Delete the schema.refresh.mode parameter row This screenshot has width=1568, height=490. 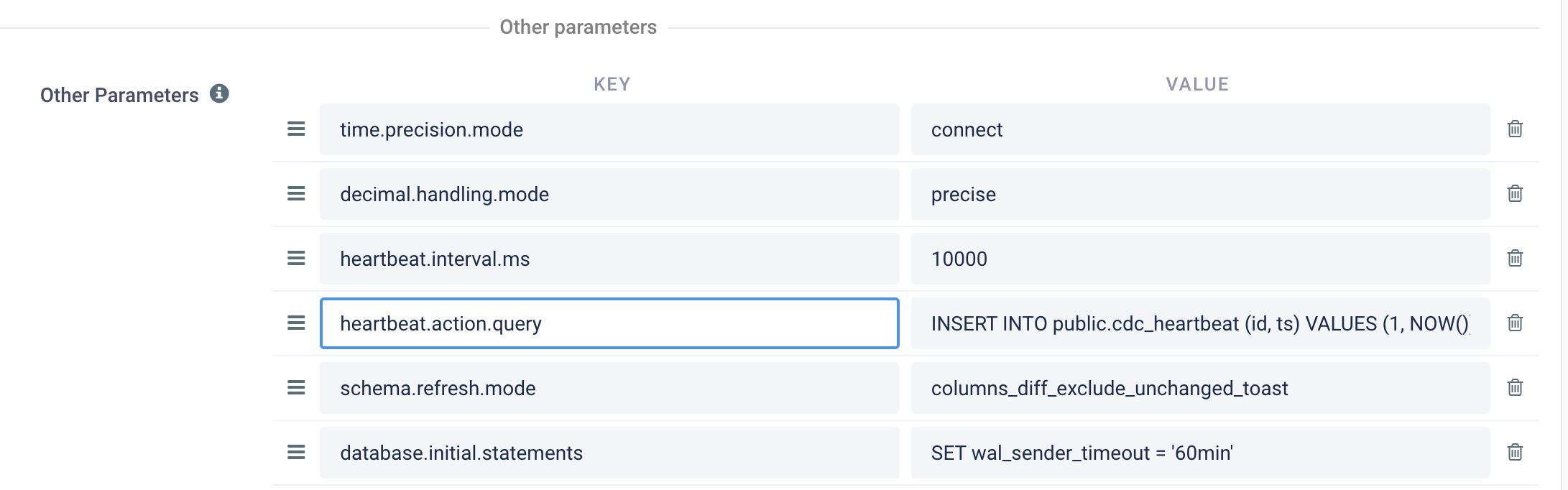click(x=1515, y=388)
